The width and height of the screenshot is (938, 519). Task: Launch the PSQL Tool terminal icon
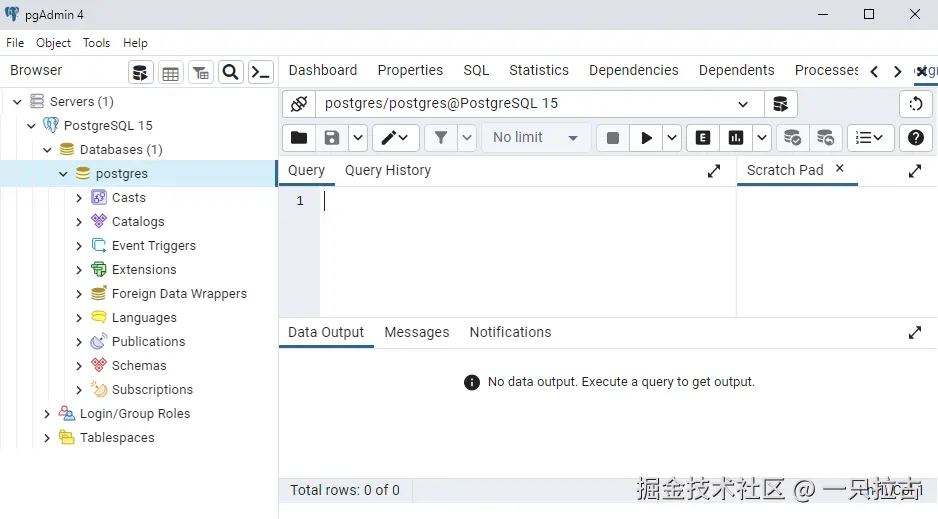(261, 73)
